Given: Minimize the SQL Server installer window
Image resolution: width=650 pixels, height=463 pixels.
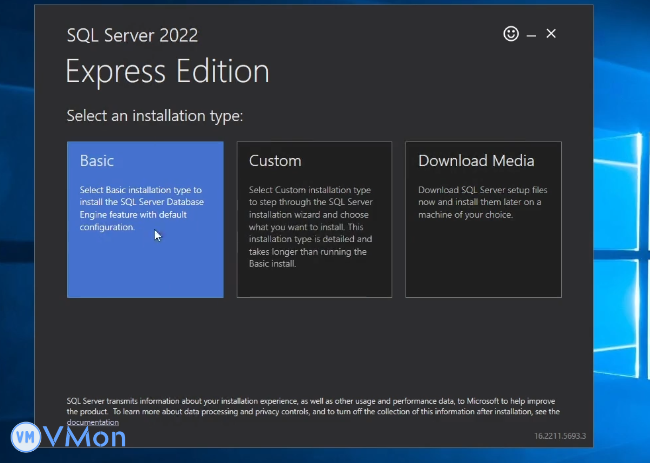Looking at the screenshot, I should click(x=532, y=35).
